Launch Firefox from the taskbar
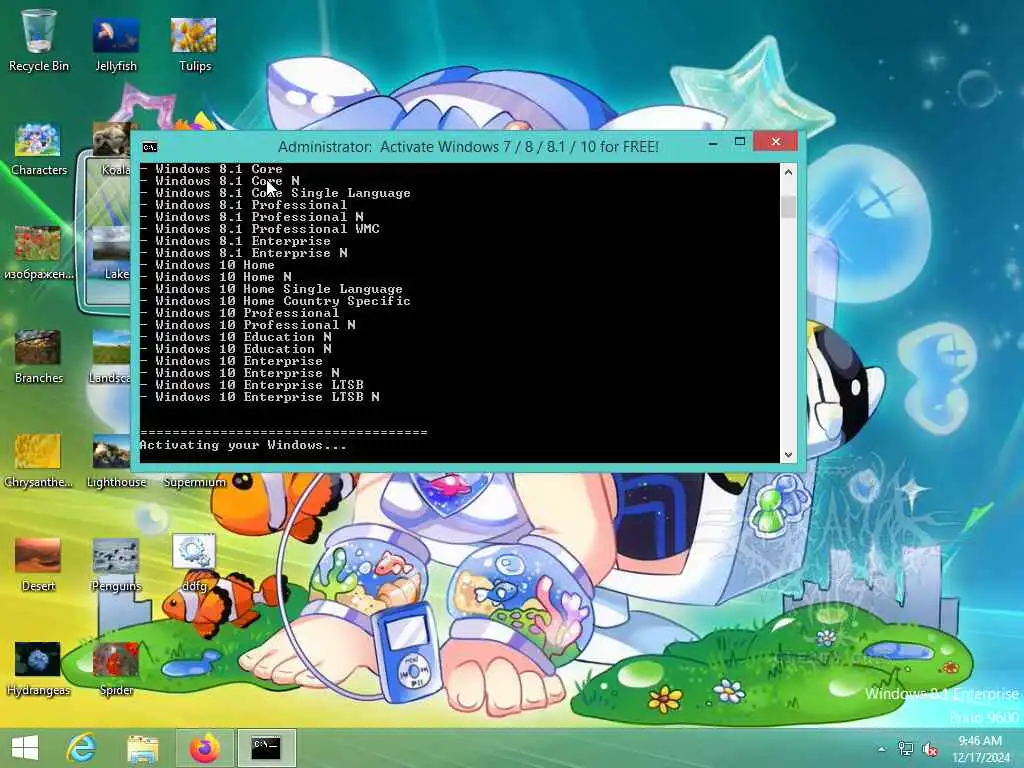The height and width of the screenshot is (768, 1024). pos(204,748)
